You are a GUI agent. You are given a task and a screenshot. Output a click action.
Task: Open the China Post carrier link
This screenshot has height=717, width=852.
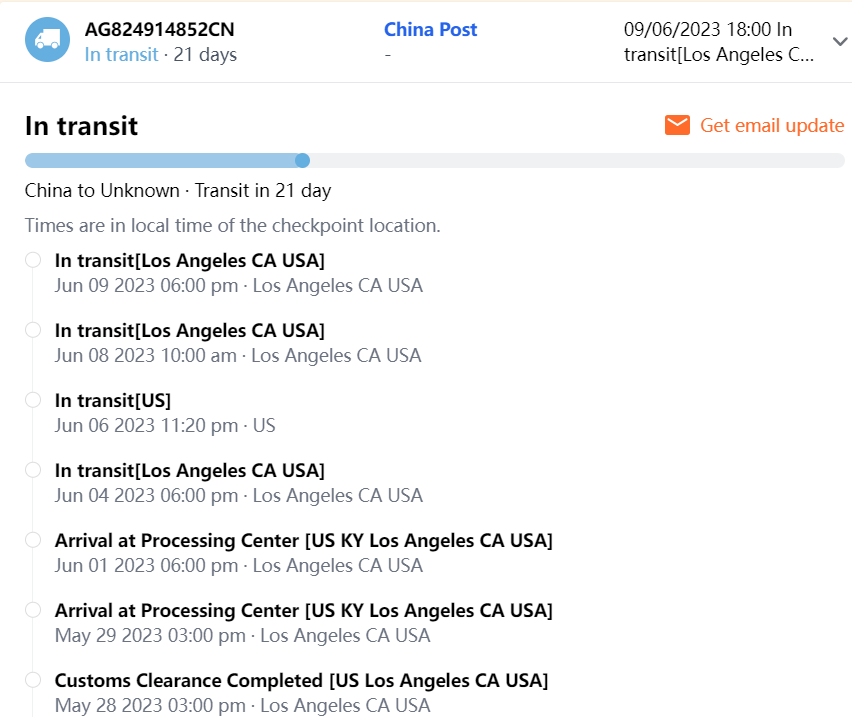[430, 30]
